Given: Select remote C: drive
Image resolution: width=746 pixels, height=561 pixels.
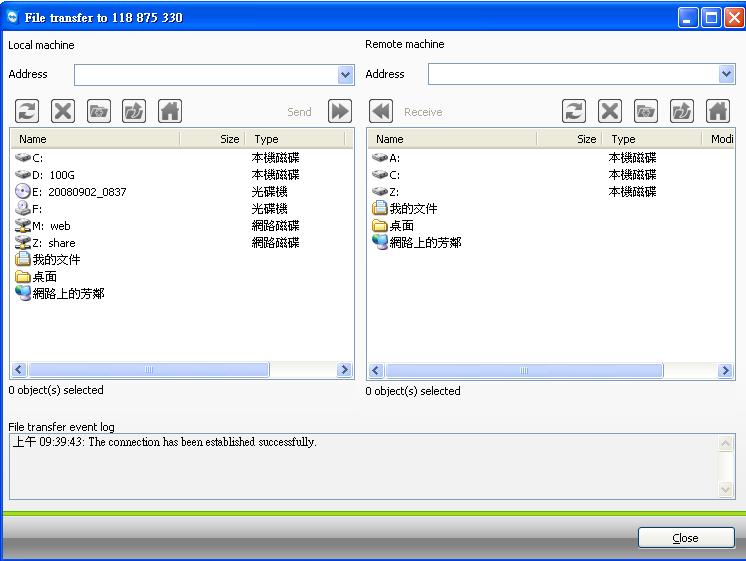Looking at the screenshot, I should pyautogui.click(x=386, y=175).
